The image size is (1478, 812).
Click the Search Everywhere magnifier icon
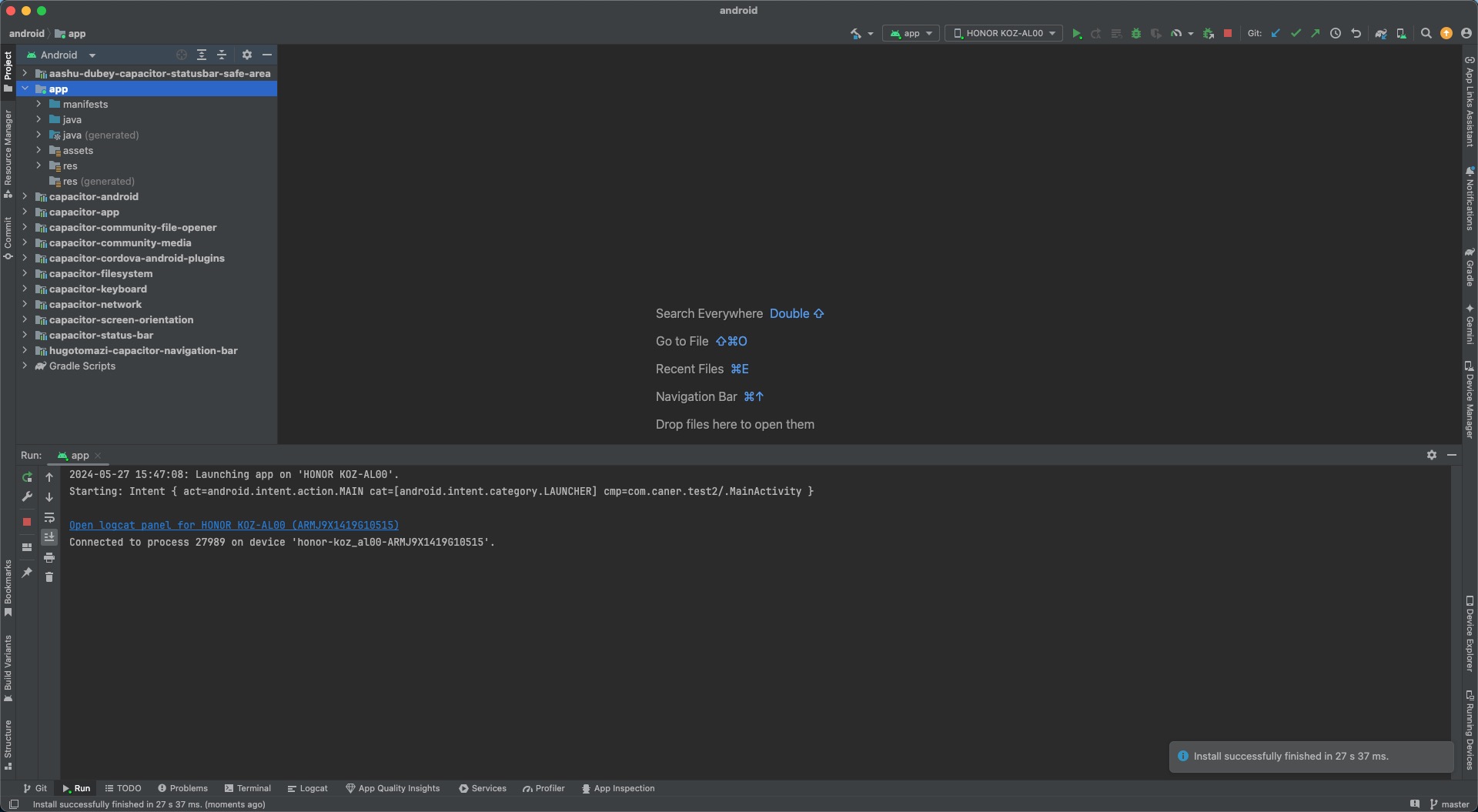pyautogui.click(x=1426, y=34)
